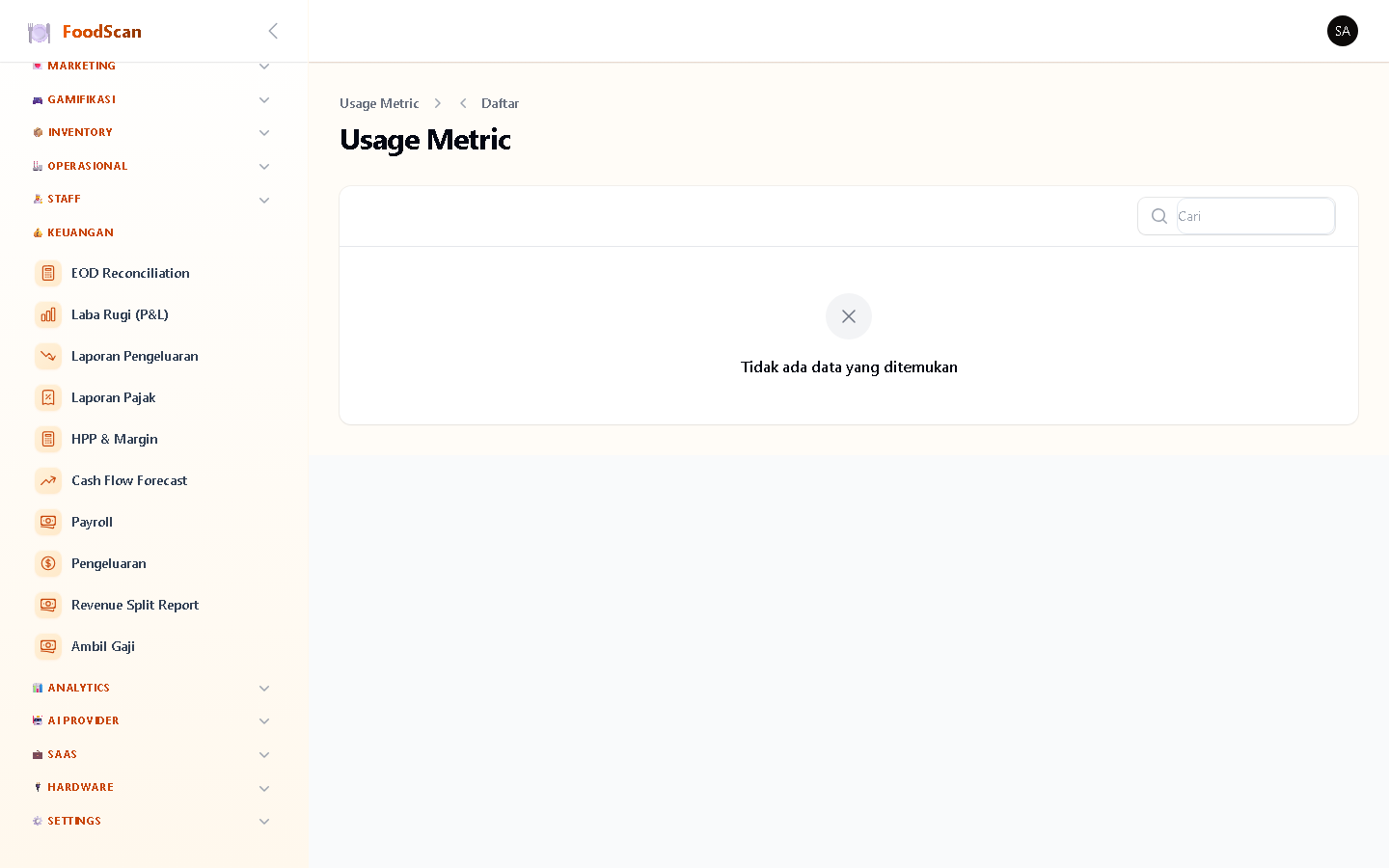Click the SaaS briefcase emoji icon

[38, 754]
